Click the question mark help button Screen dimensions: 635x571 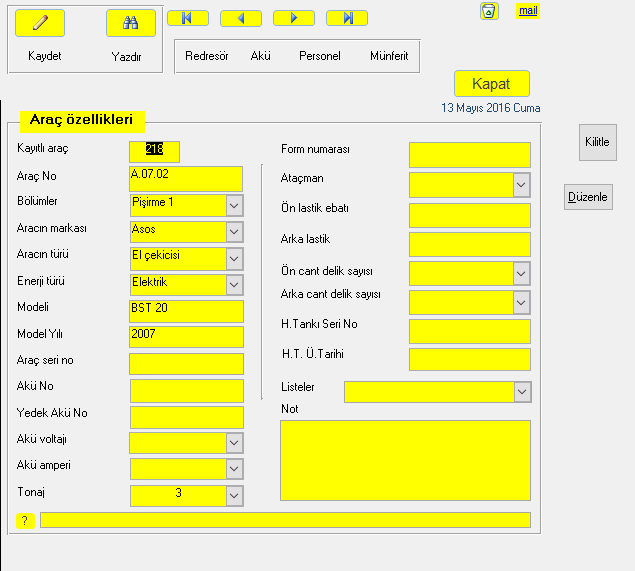click(25, 520)
